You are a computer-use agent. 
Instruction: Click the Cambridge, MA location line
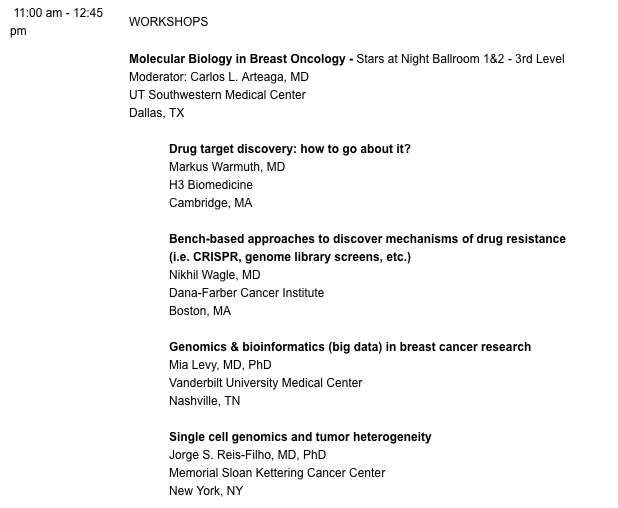point(211,203)
